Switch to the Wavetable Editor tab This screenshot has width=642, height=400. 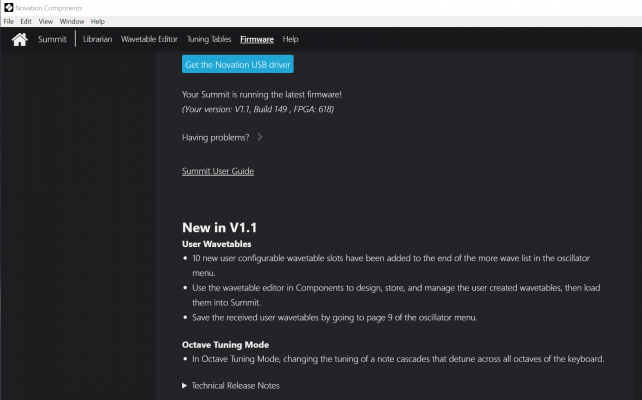coord(149,39)
